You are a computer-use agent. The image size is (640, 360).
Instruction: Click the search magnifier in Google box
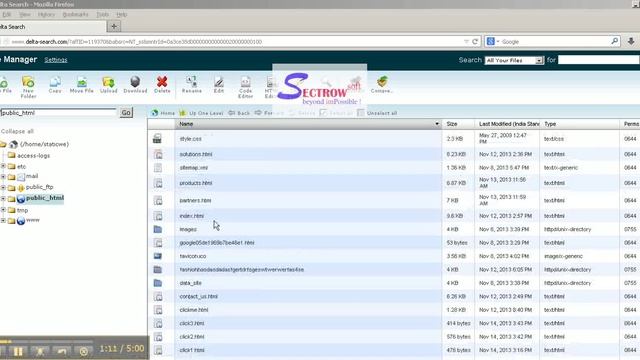point(614,41)
